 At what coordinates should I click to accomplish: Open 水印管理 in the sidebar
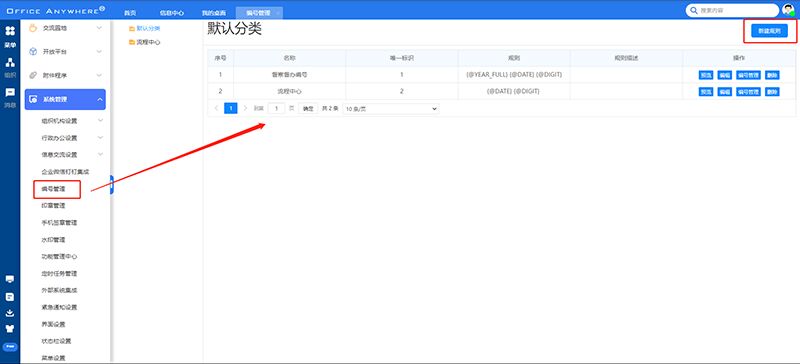coord(53,239)
